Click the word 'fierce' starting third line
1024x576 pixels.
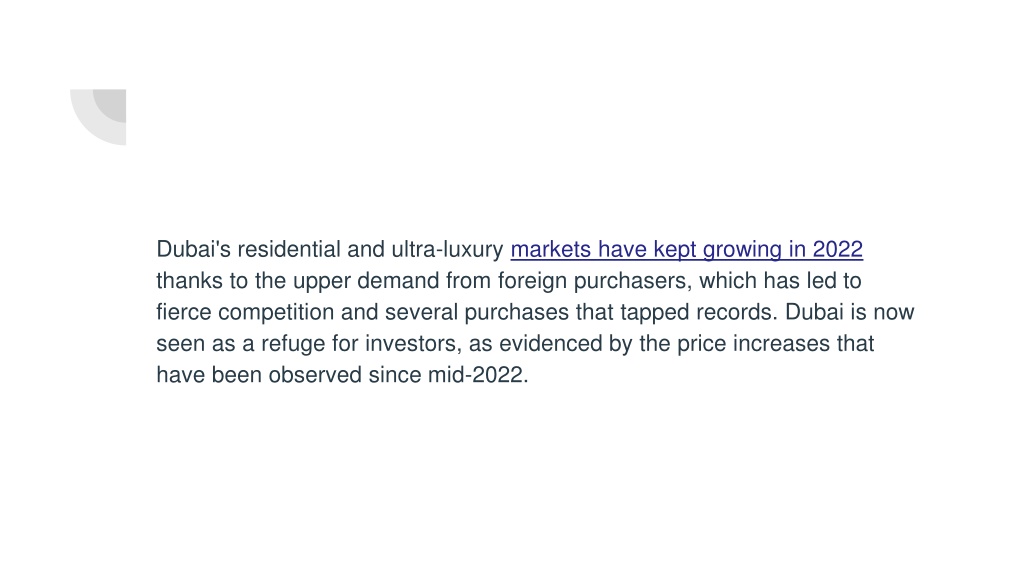tap(184, 312)
